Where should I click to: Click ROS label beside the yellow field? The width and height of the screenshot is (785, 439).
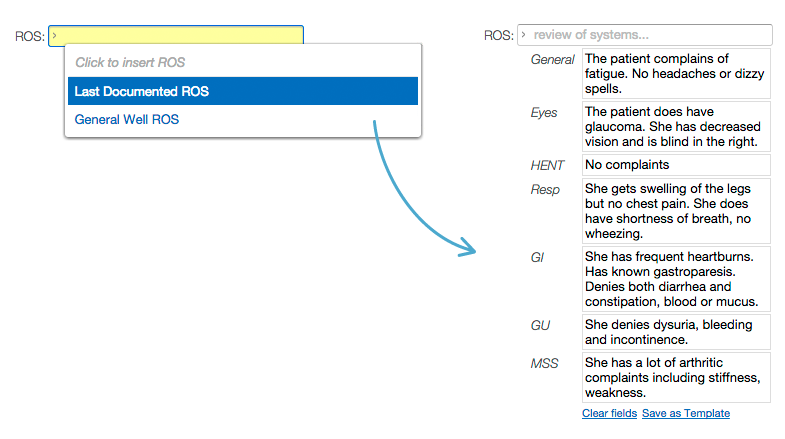coord(30,37)
